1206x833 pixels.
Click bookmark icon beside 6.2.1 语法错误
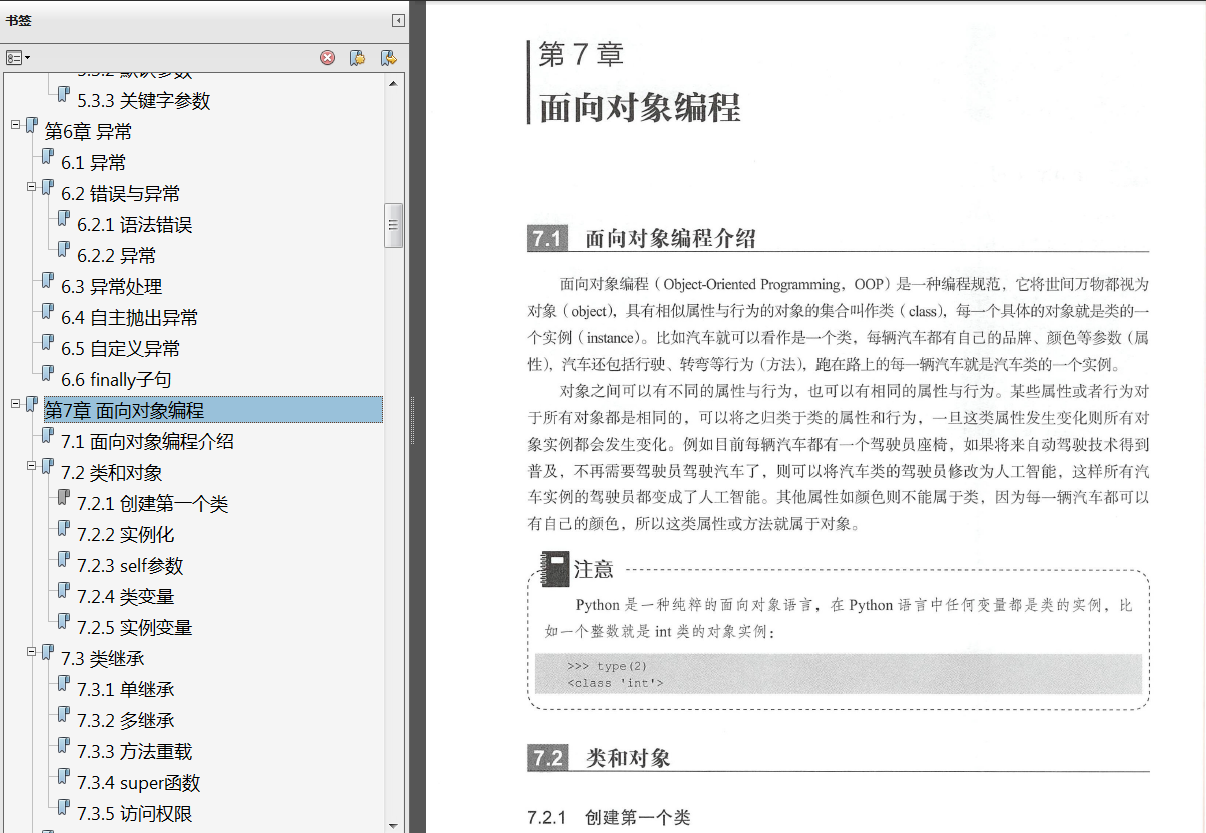64,220
